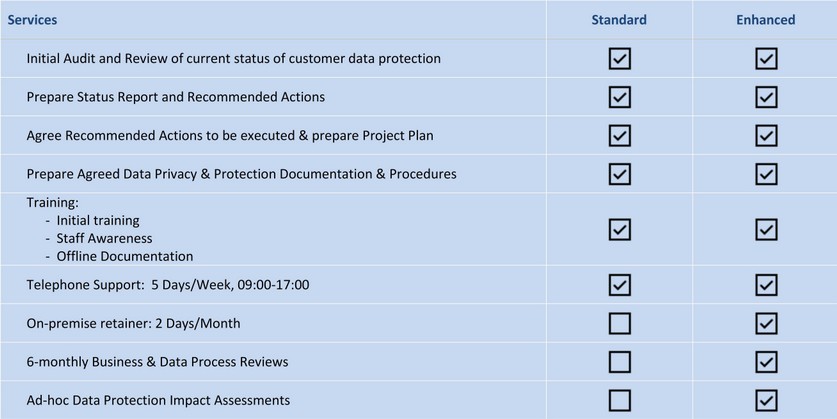Uncheck Standard box for Telephone Support
The image size is (837, 419).
coord(619,285)
